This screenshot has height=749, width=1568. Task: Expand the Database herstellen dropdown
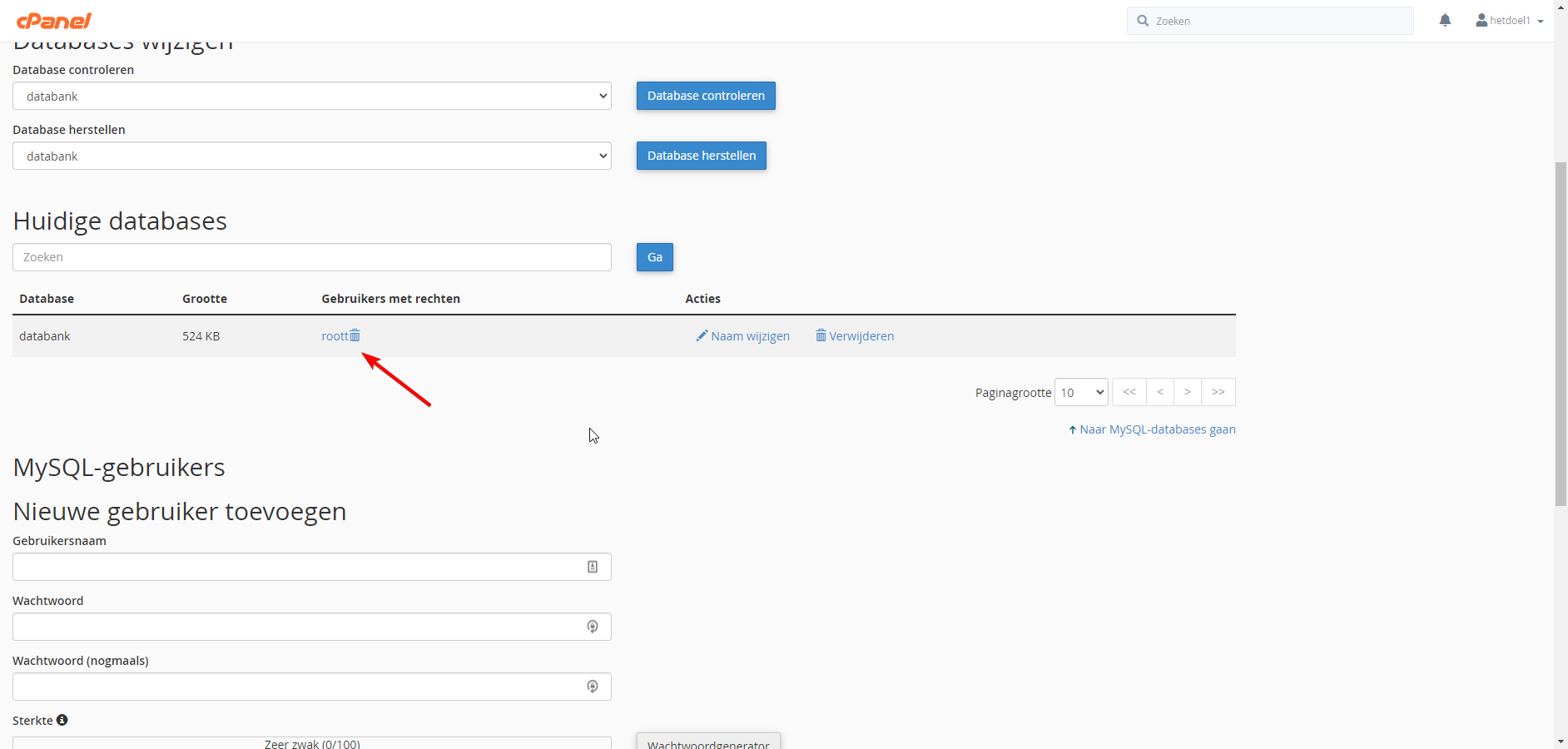click(312, 156)
